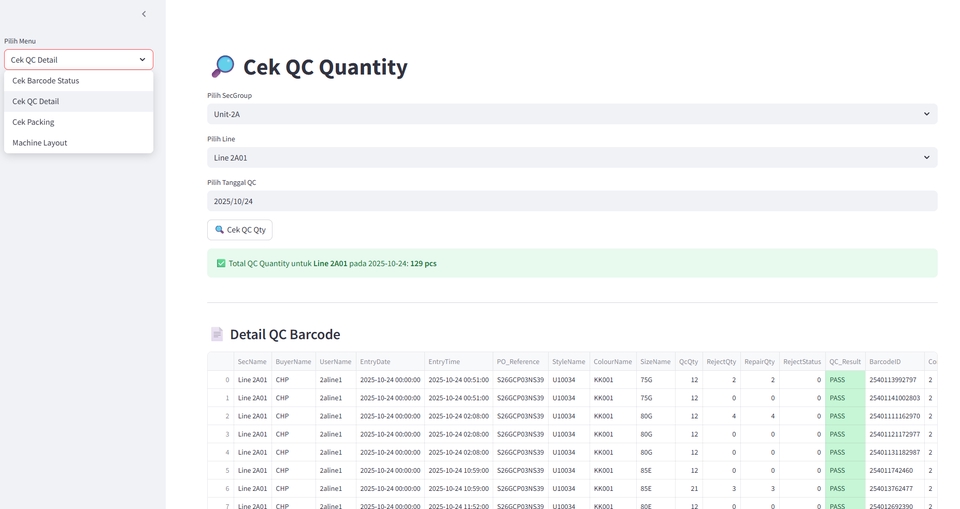Choose Cek QC Detail from menu
960x509 pixels.
click(x=36, y=101)
